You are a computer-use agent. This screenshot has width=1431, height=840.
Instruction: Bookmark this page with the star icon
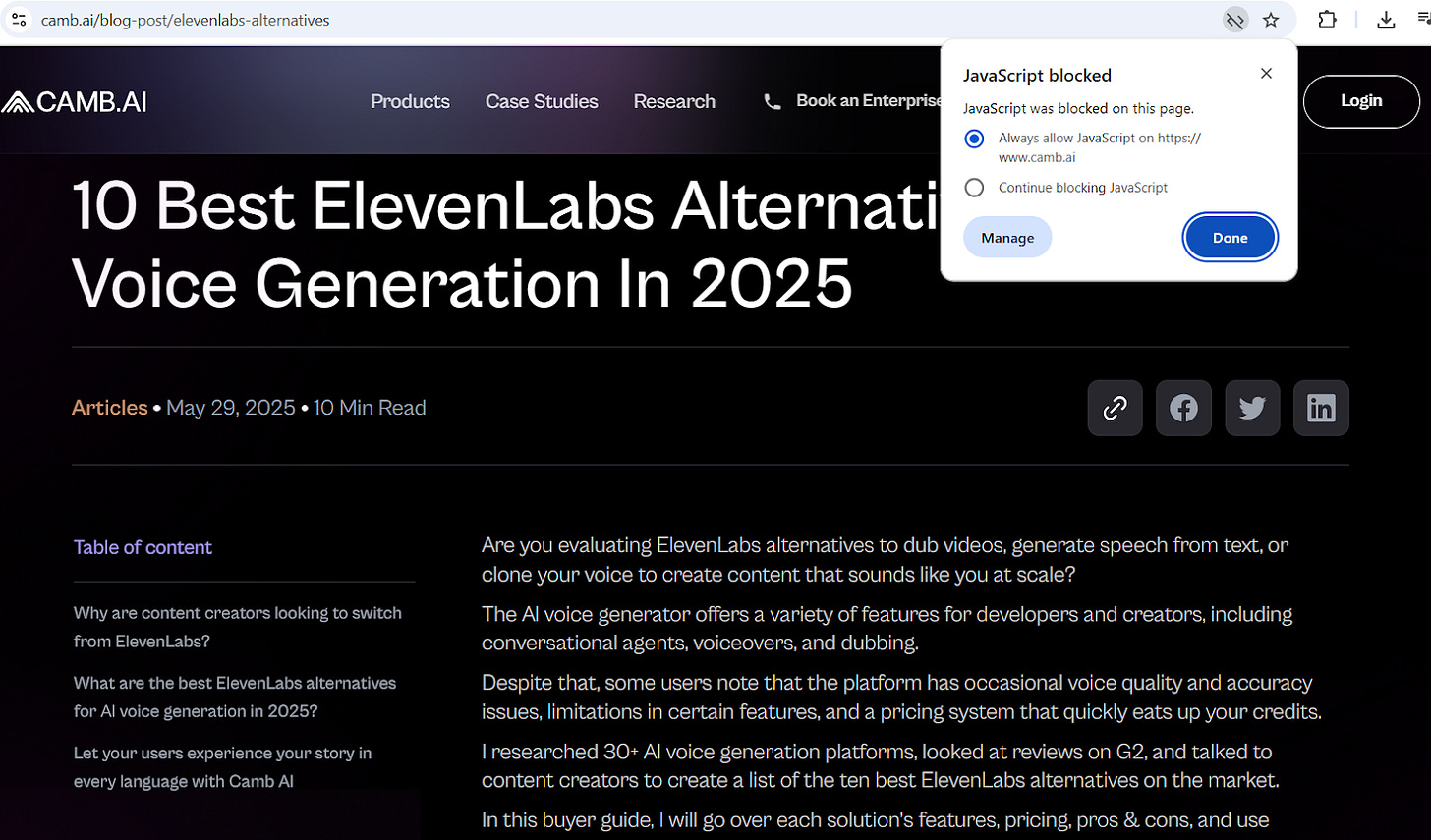1271,20
